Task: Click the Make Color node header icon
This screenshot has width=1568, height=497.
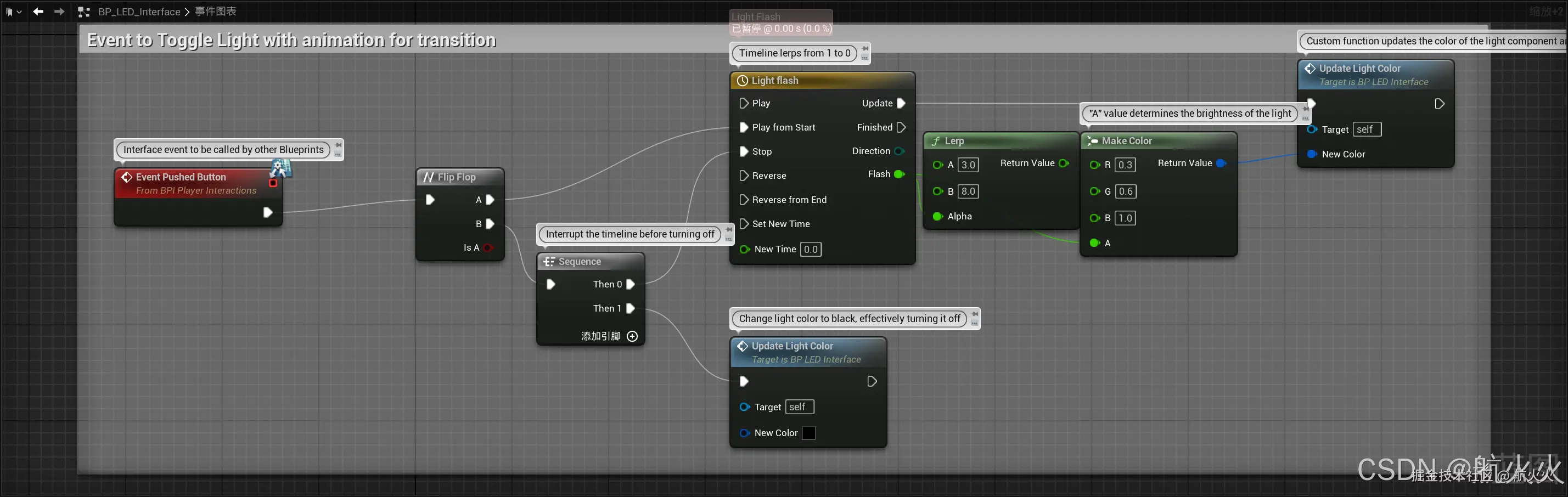Action: pyautogui.click(x=1093, y=141)
